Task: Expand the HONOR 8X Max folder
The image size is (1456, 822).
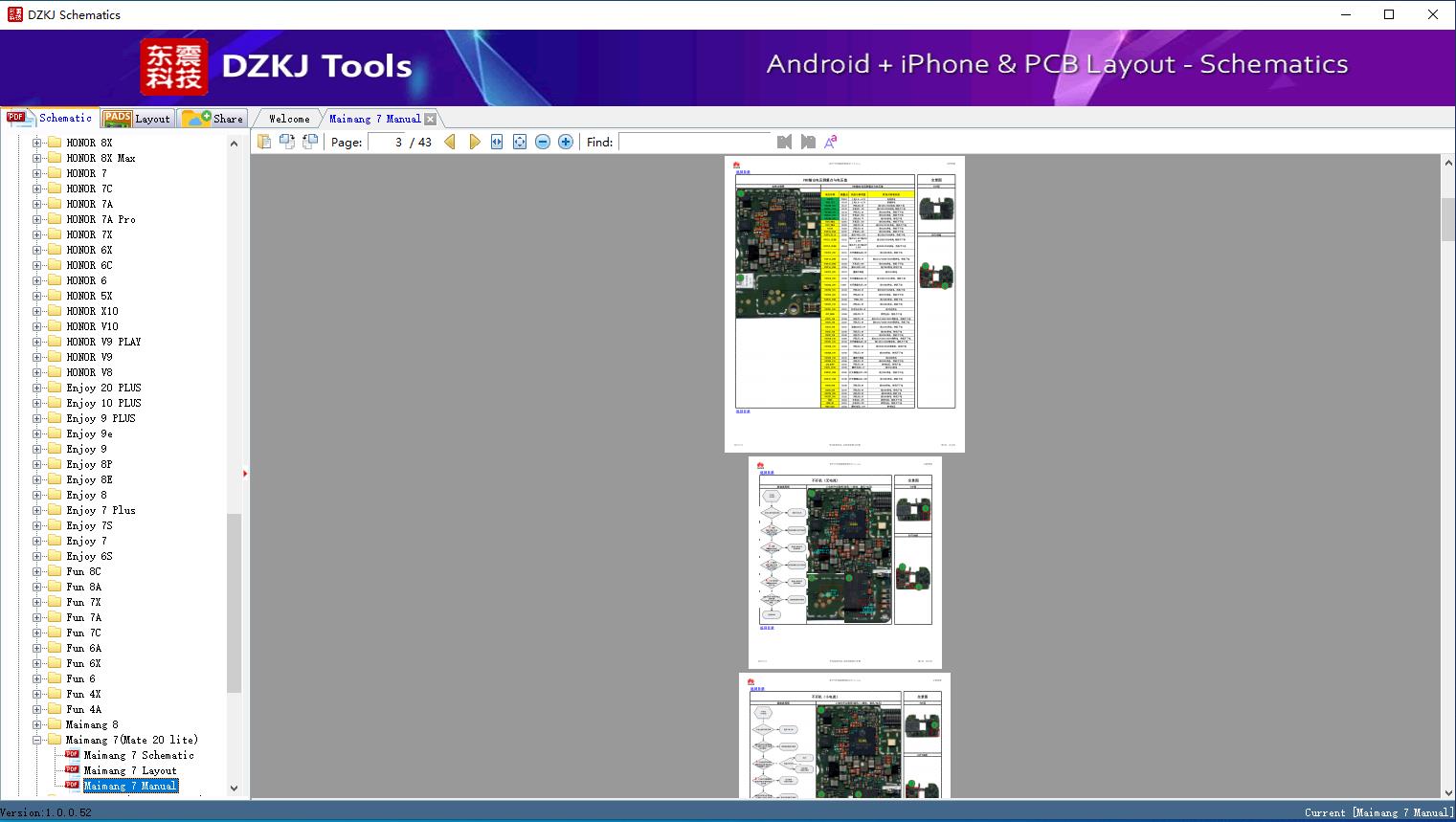Action: (x=36, y=158)
